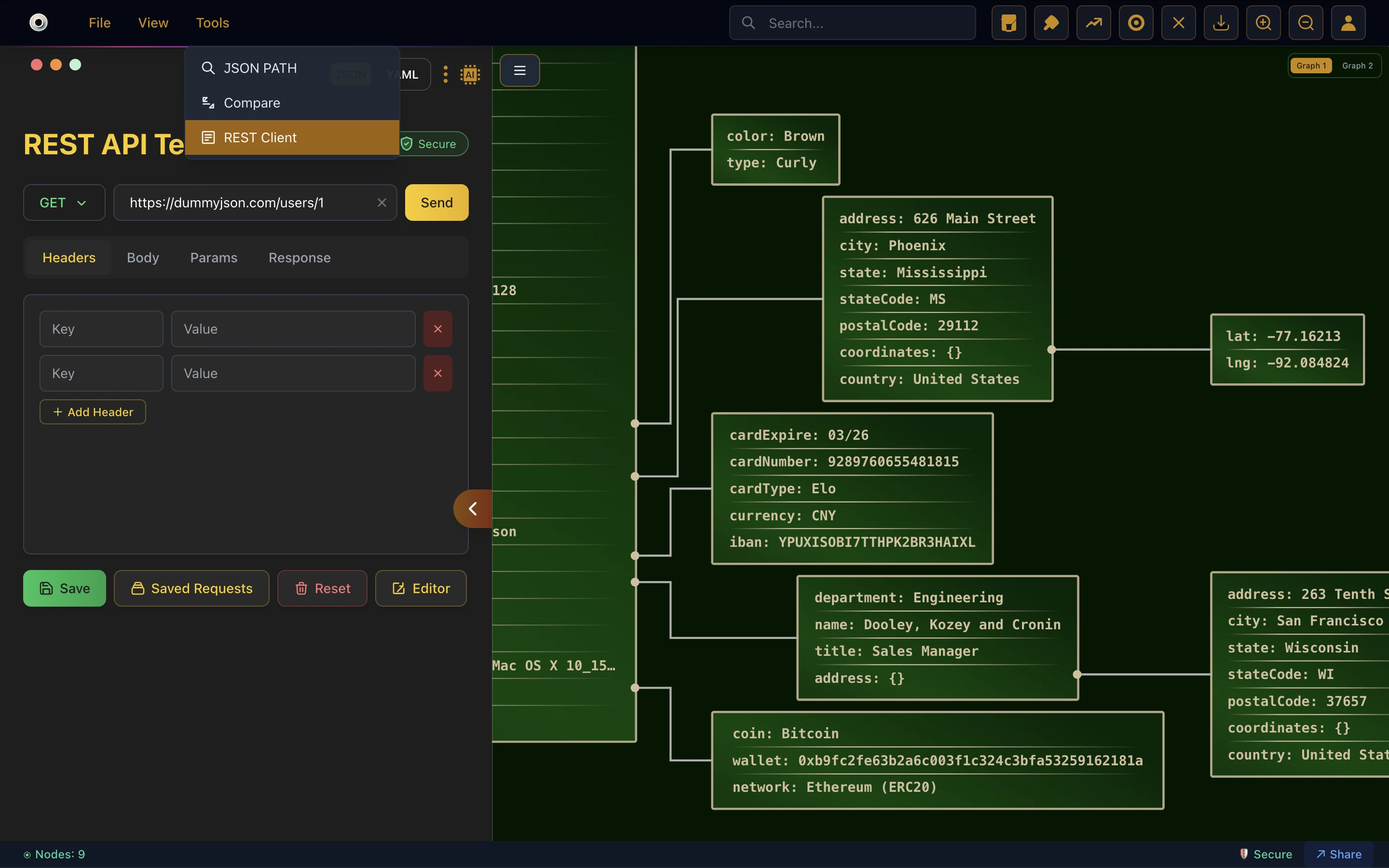Image resolution: width=1389 pixels, height=868 pixels.
Task: Switch to the Params tab
Action: pyautogui.click(x=214, y=258)
